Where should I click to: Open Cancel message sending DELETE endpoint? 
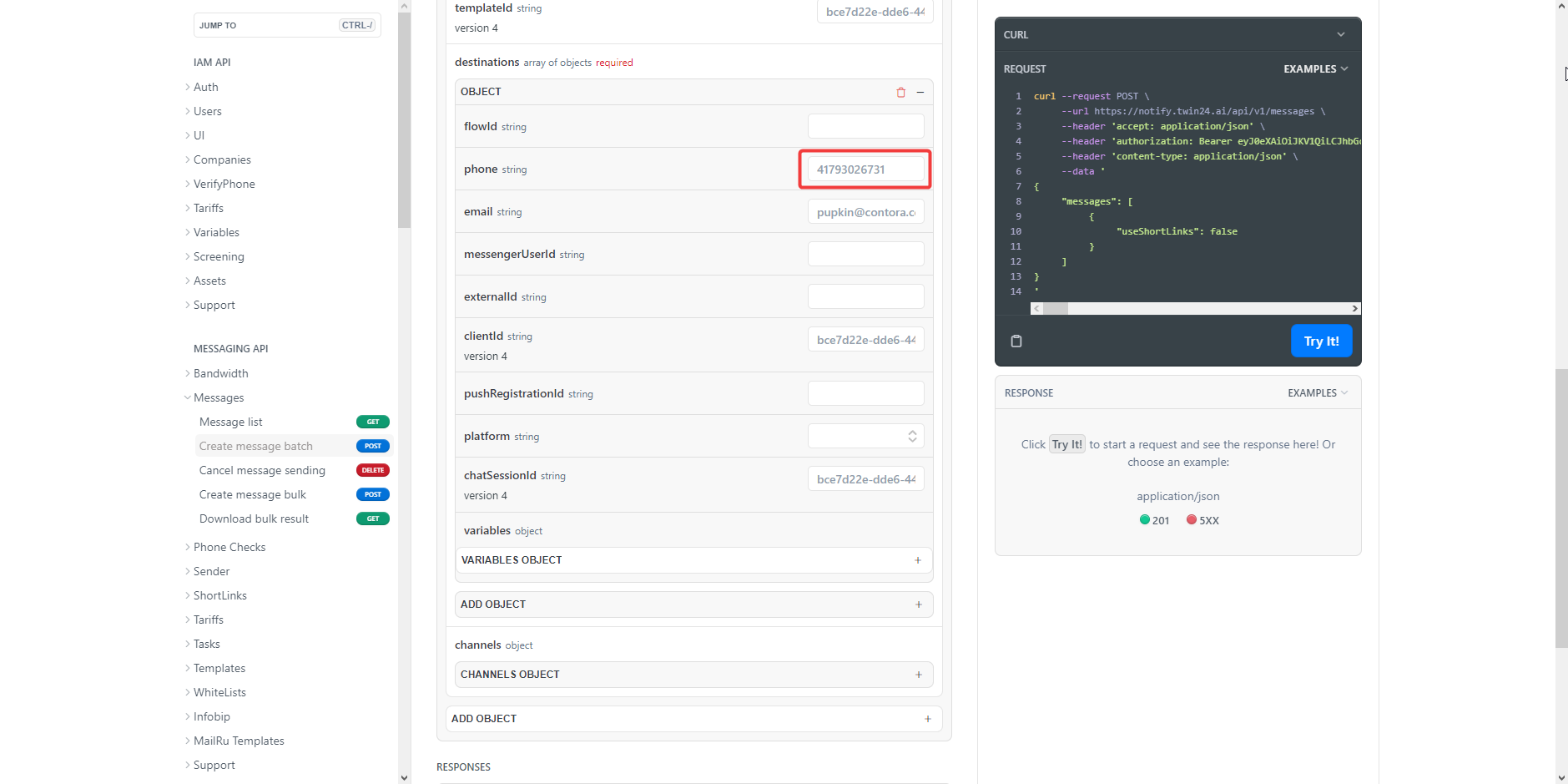tap(293, 470)
